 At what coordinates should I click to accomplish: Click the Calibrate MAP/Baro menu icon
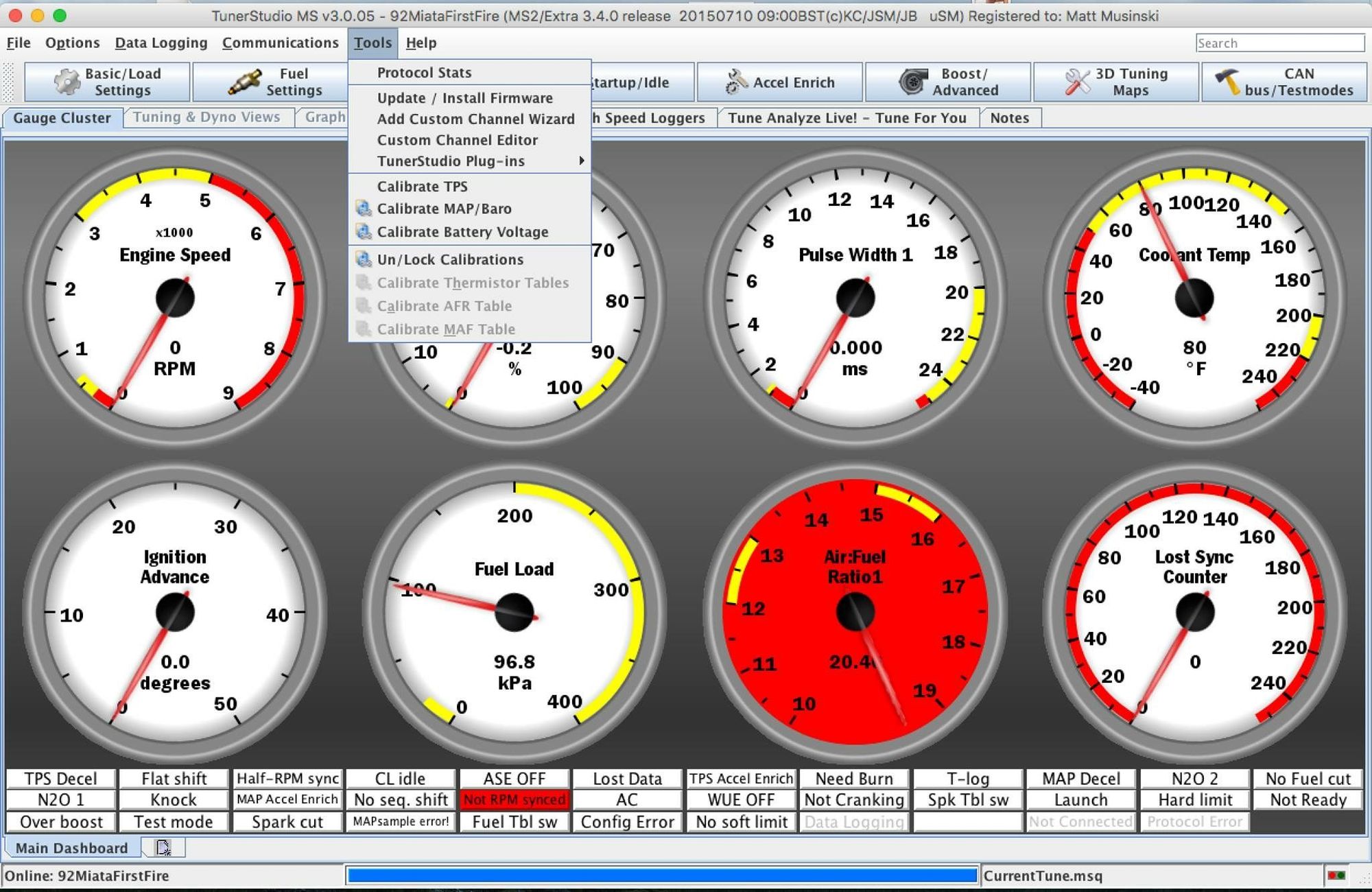(364, 209)
